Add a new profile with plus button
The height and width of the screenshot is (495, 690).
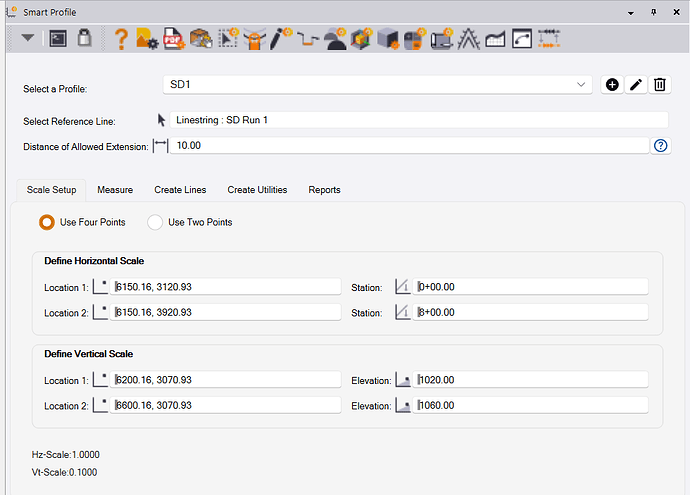click(612, 85)
